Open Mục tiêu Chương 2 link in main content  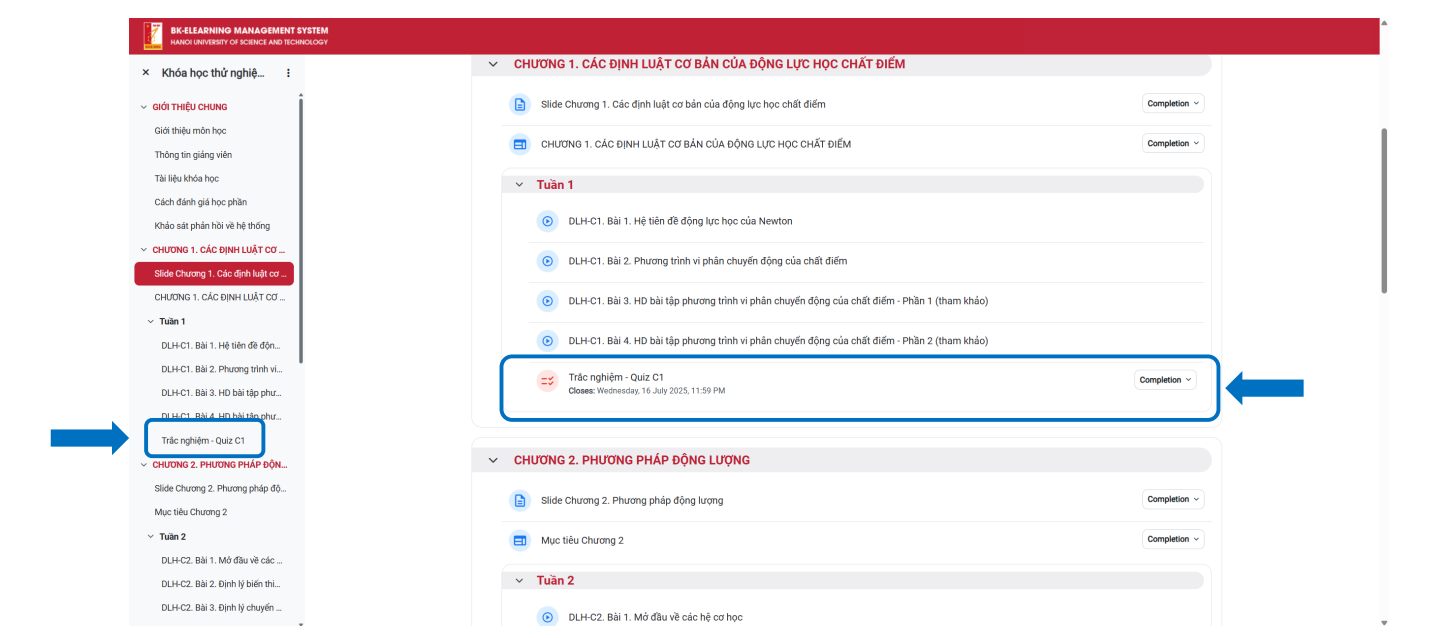[582, 540]
